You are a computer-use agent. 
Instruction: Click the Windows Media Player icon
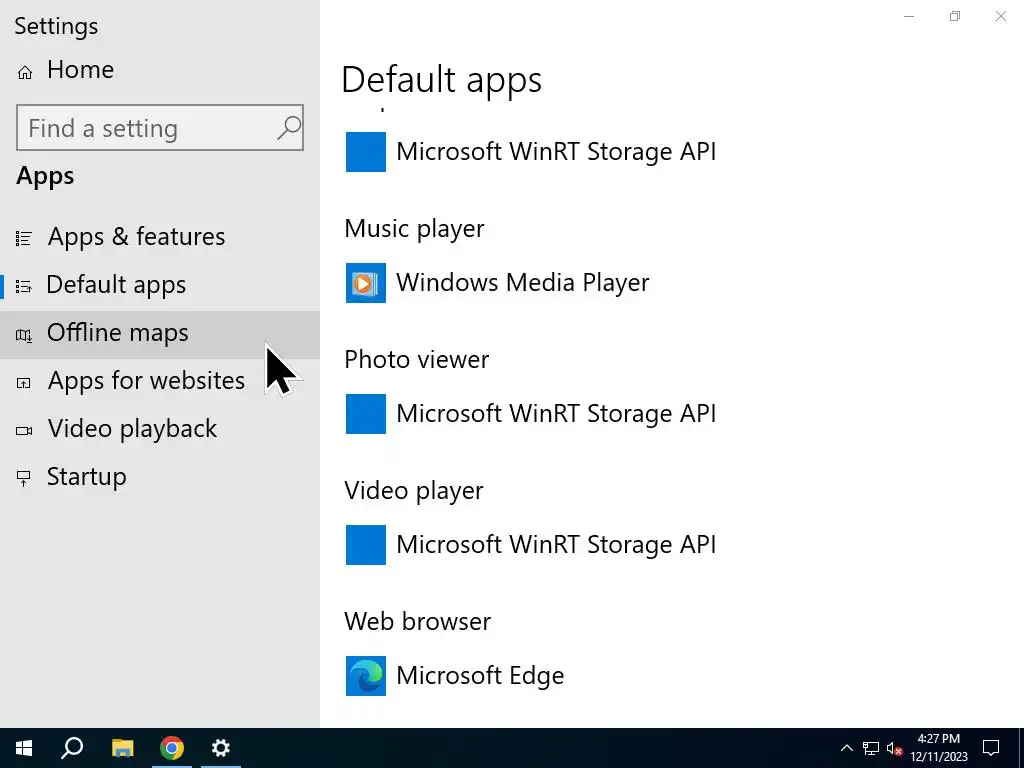(x=366, y=283)
